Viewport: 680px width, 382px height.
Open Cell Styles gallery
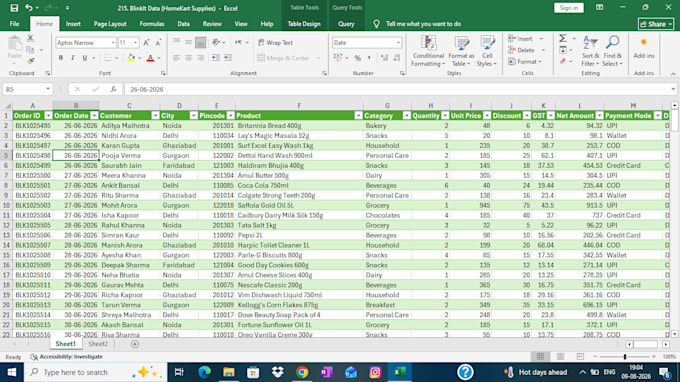point(487,51)
